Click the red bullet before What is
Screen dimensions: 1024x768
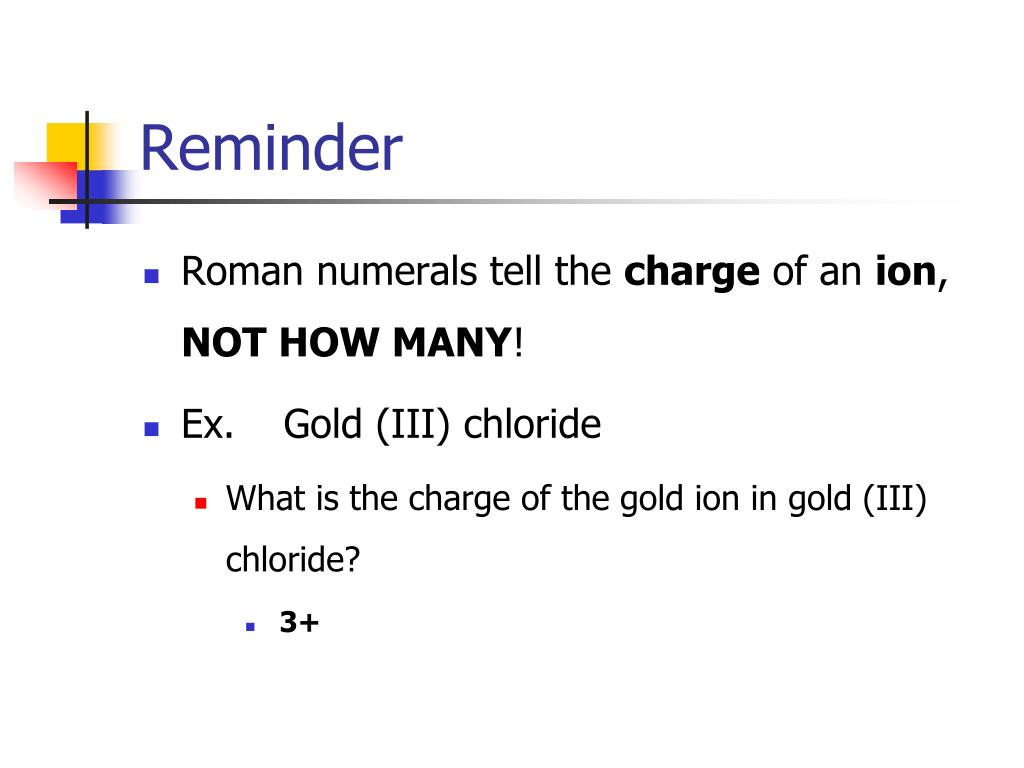[x=200, y=503]
